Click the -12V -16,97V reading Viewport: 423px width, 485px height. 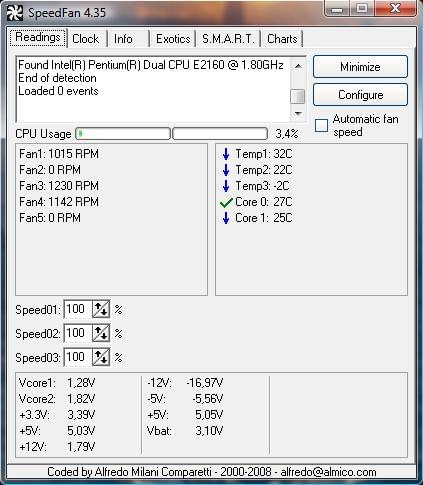185,383
